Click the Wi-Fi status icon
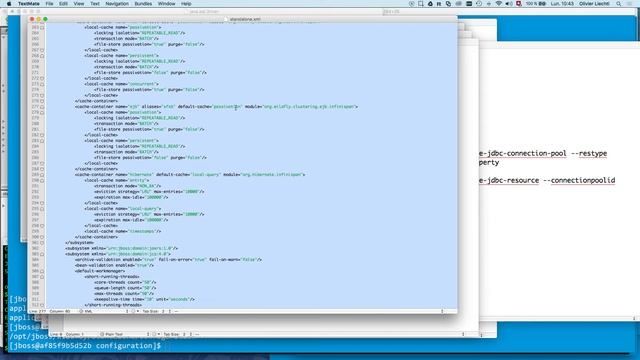 tap(499, 4)
